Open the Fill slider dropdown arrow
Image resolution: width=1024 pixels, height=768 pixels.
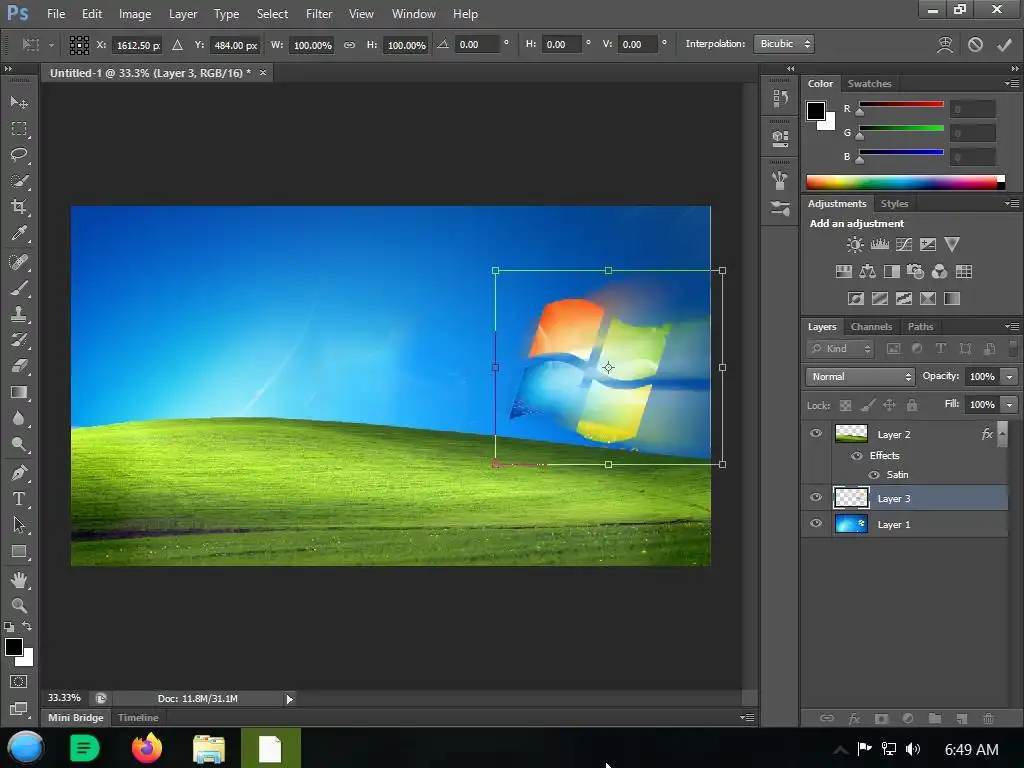1010,405
